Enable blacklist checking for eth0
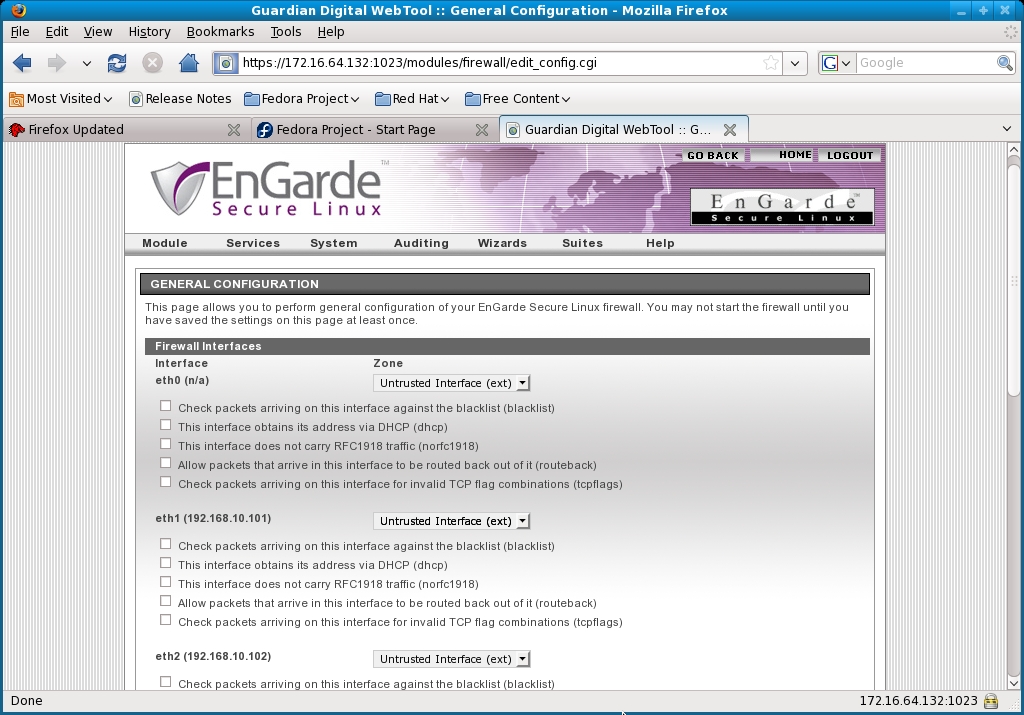The width and height of the screenshot is (1024, 715). (x=165, y=406)
